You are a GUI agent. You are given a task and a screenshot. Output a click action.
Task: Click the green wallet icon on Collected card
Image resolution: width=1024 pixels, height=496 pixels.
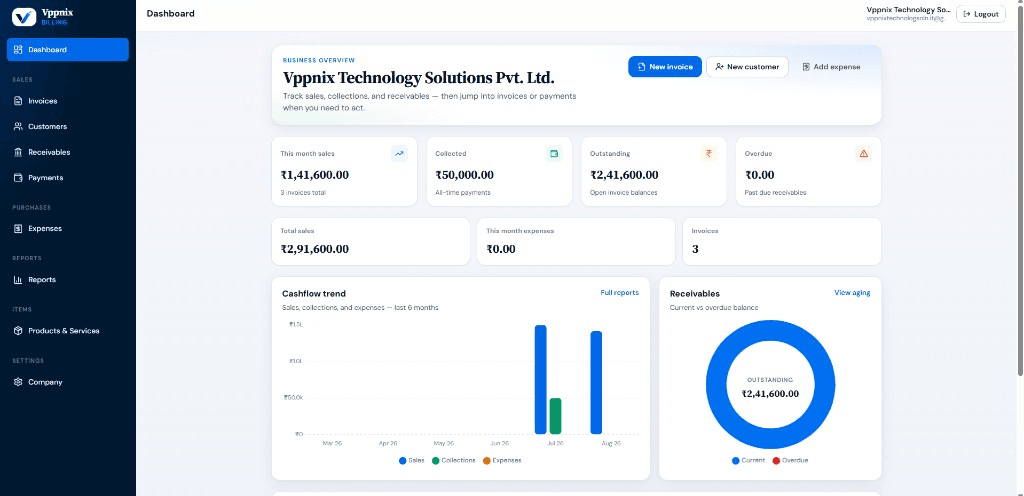click(554, 154)
